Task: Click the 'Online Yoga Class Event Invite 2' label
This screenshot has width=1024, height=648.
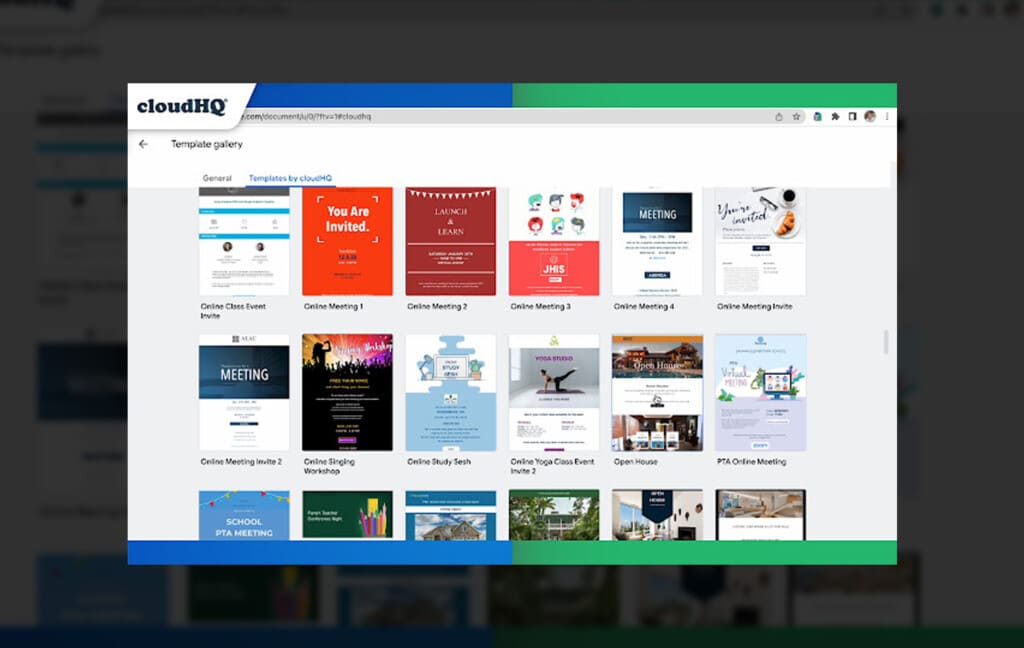Action: (x=552, y=466)
